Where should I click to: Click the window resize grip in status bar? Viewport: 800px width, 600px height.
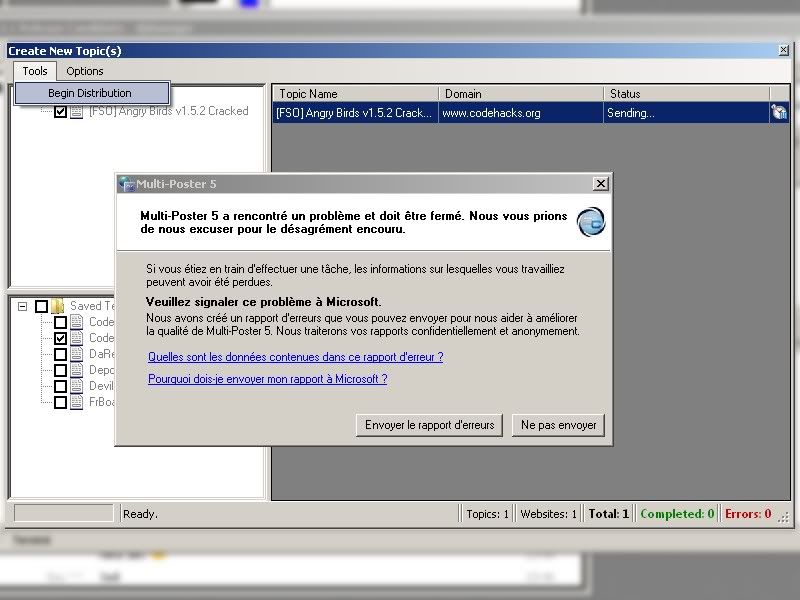tap(784, 517)
